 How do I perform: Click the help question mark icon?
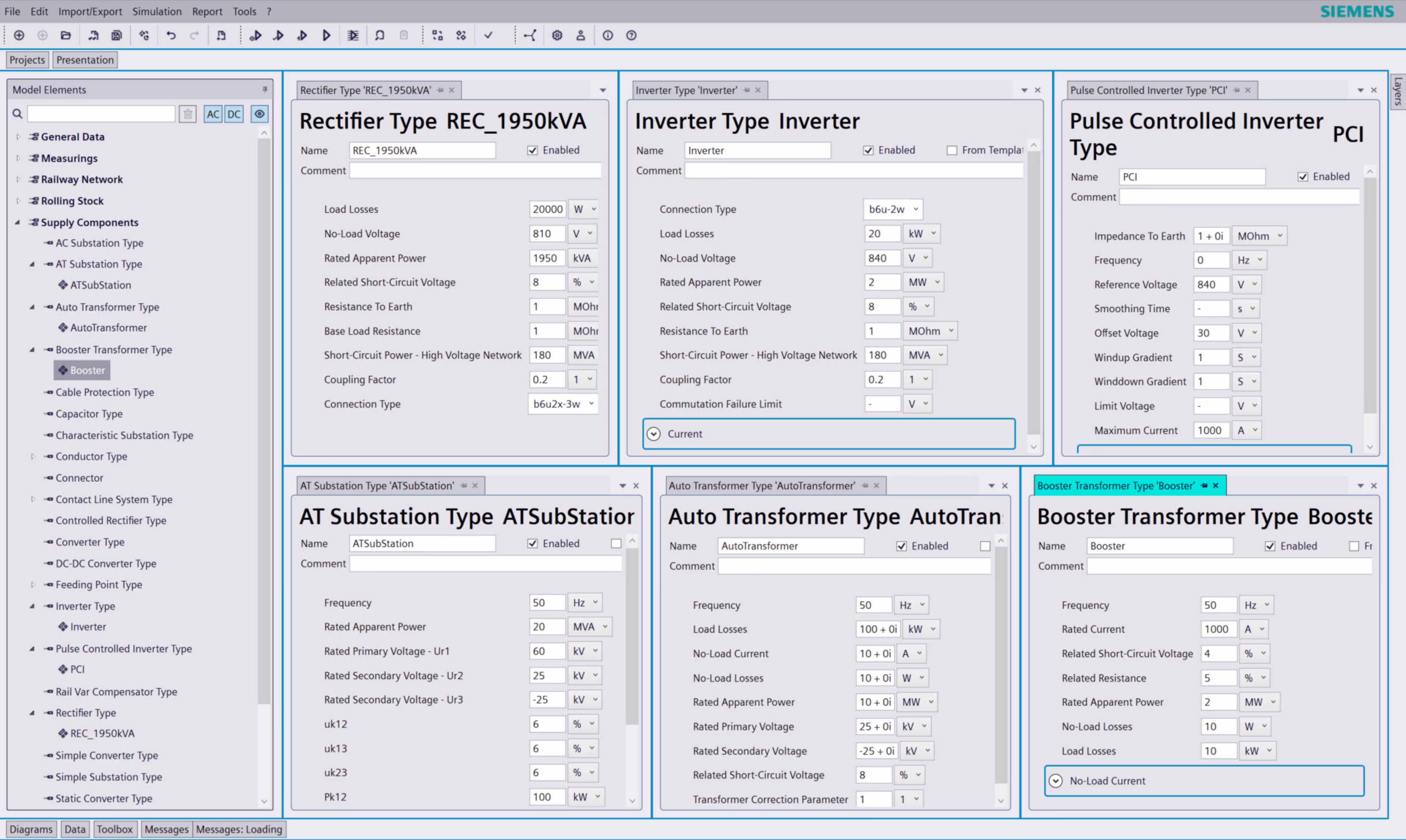(x=631, y=36)
